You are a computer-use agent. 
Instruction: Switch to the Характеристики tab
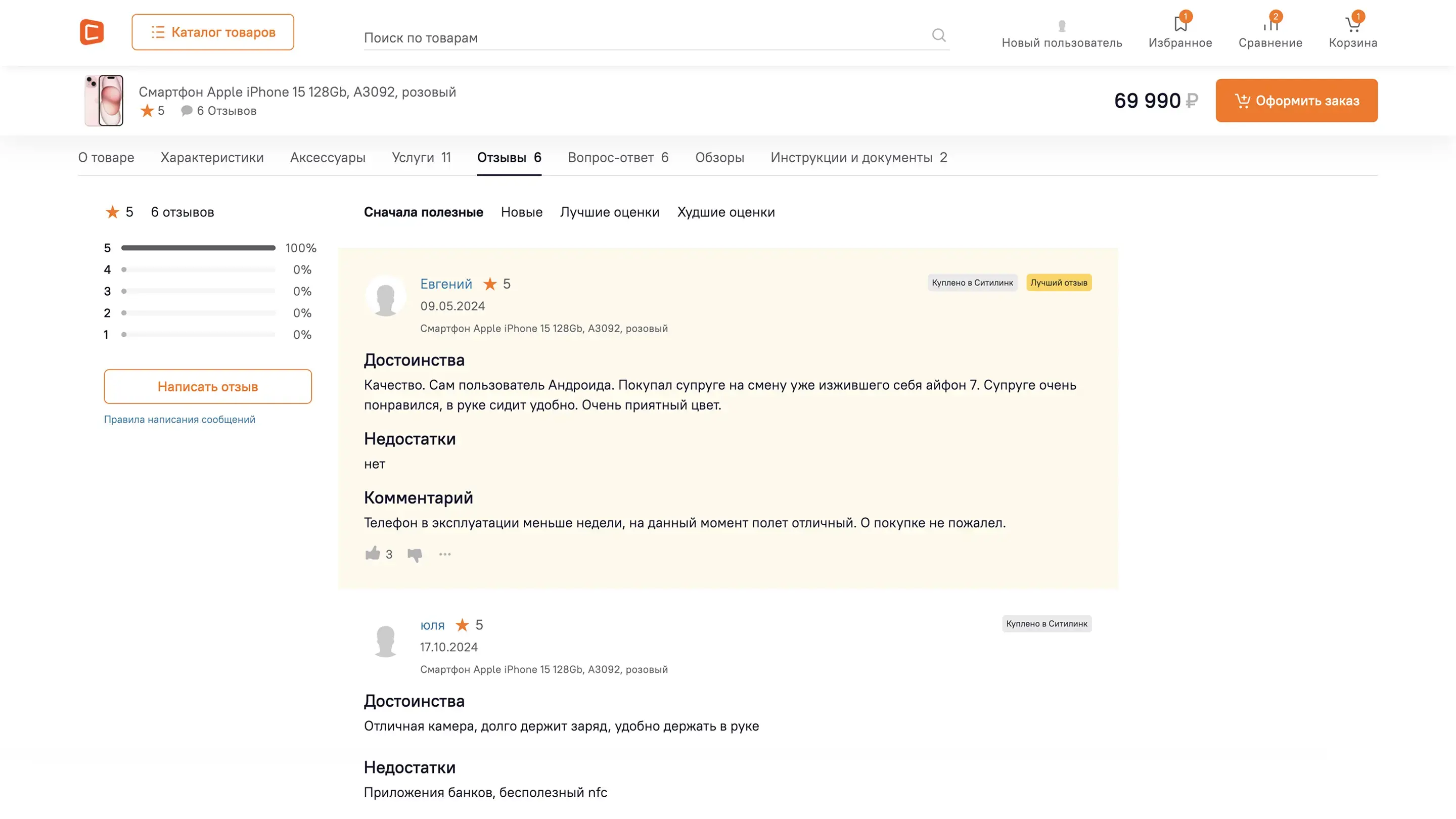coord(212,157)
